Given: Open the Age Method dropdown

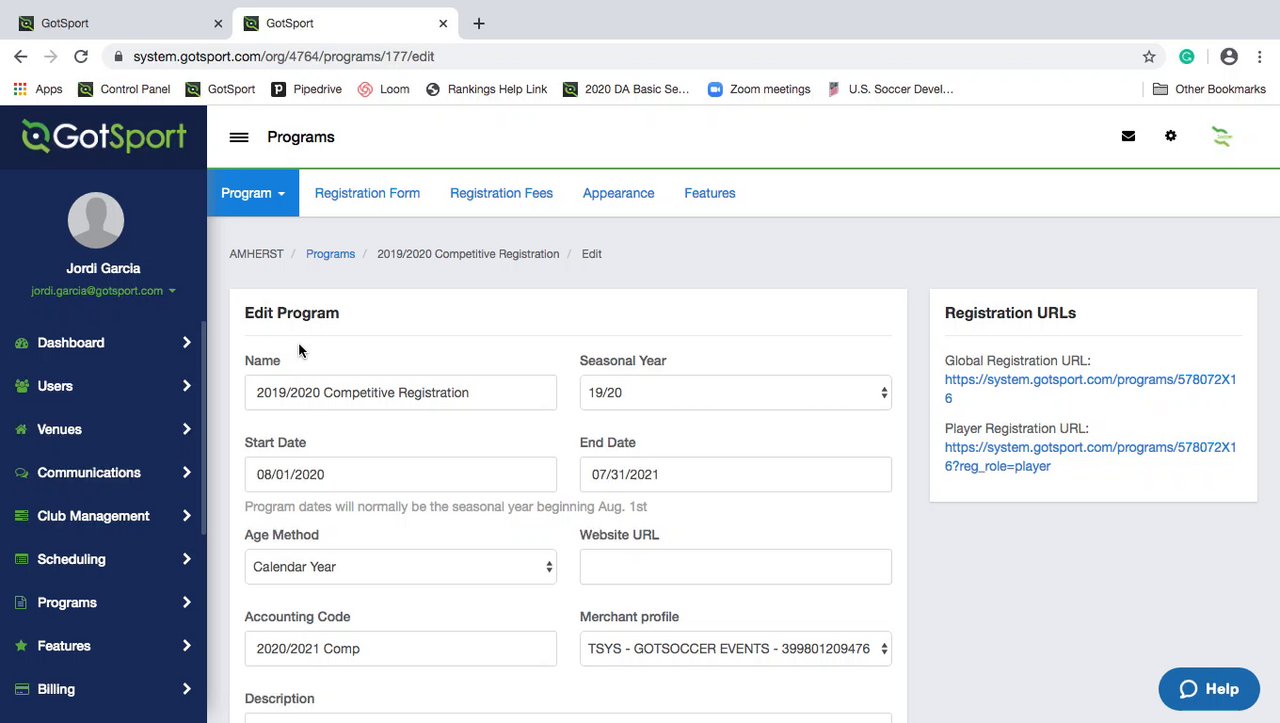Looking at the screenshot, I should (x=400, y=567).
